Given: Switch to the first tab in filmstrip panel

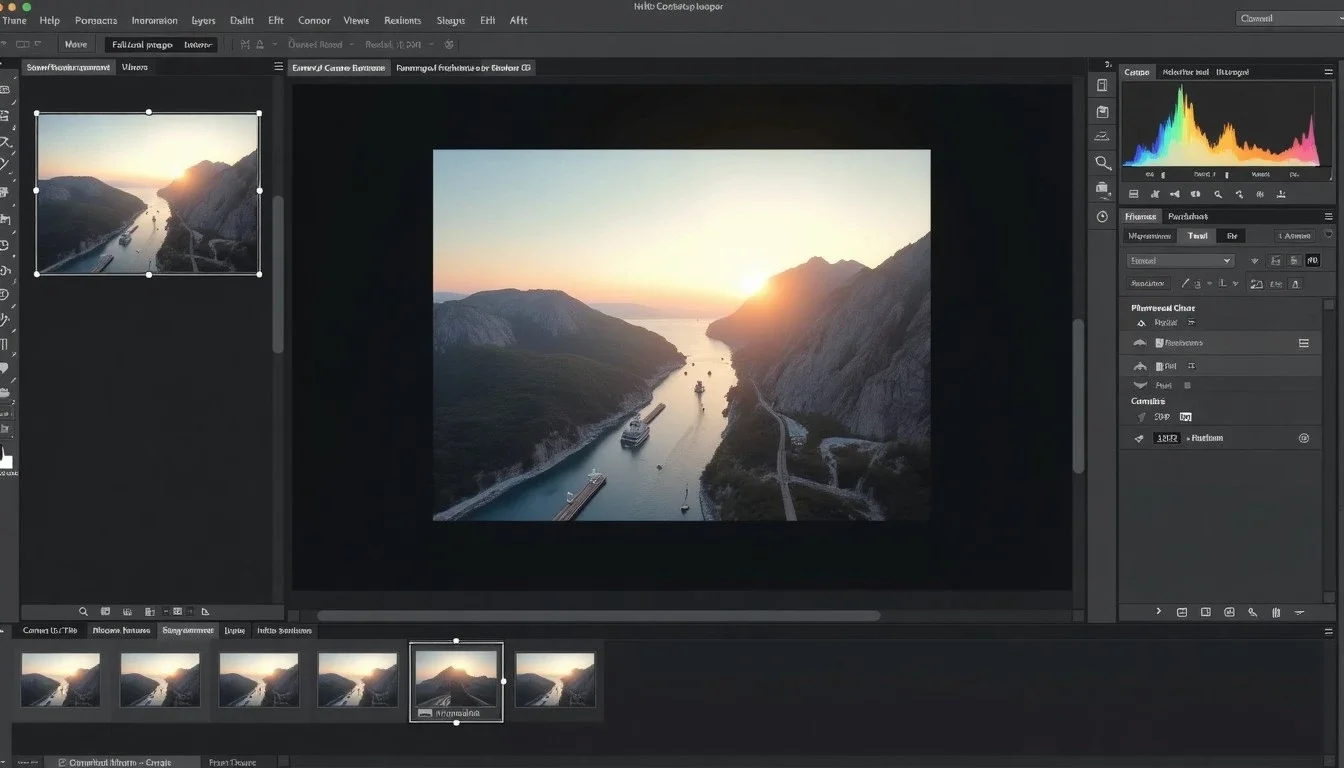Looking at the screenshot, I should [50, 631].
